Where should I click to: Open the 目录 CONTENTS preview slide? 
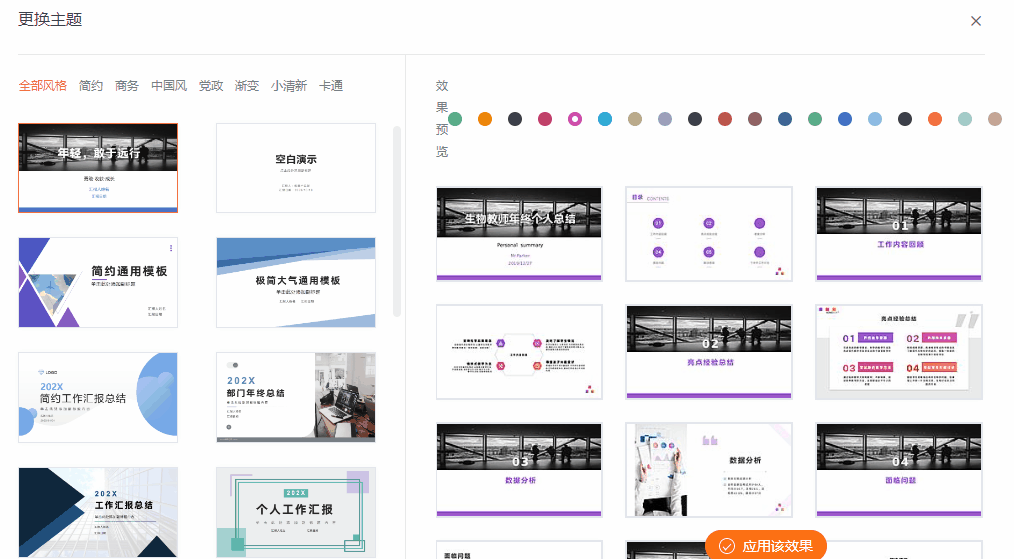coord(709,234)
